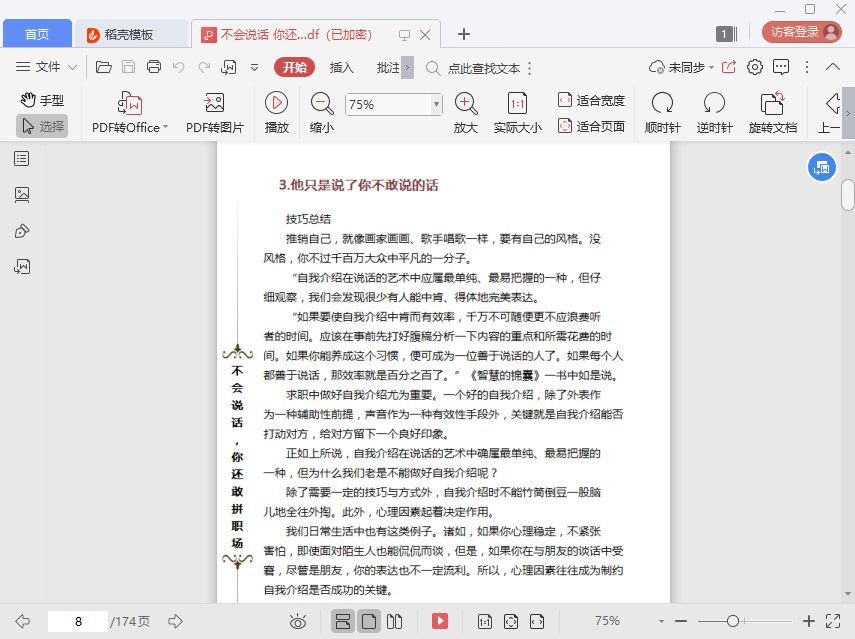The height and width of the screenshot is (639, 855).
Task: Click the zoom slider handle in status bar
Action: 733,621
